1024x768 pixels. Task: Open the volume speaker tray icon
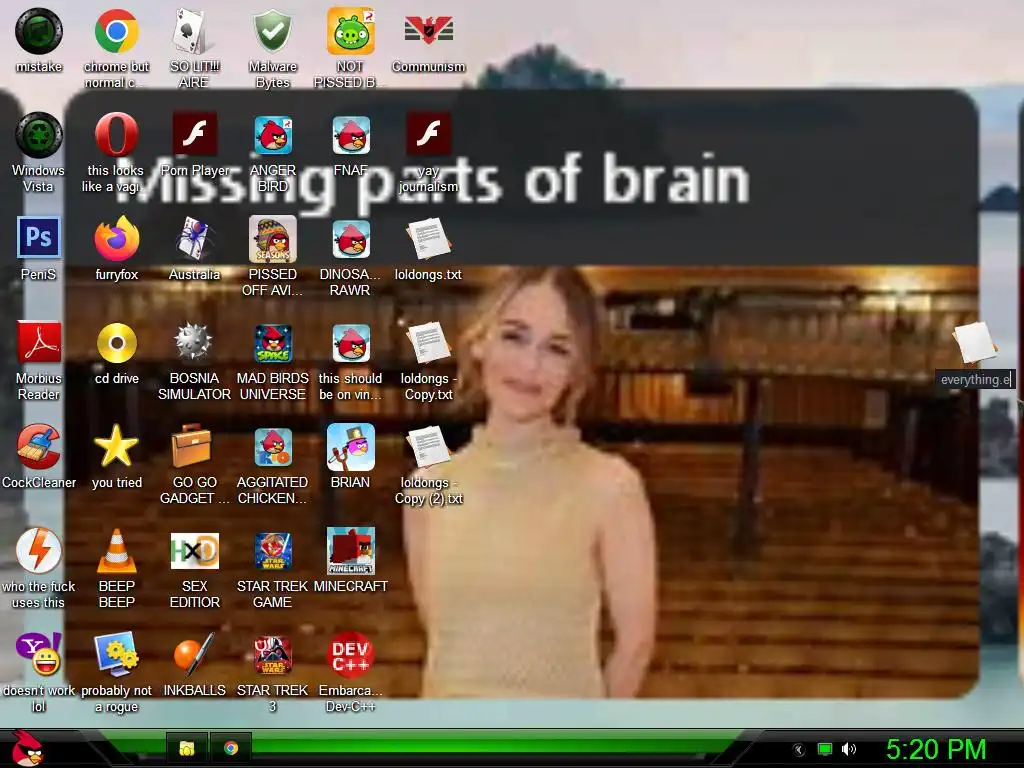coord(849,749)
